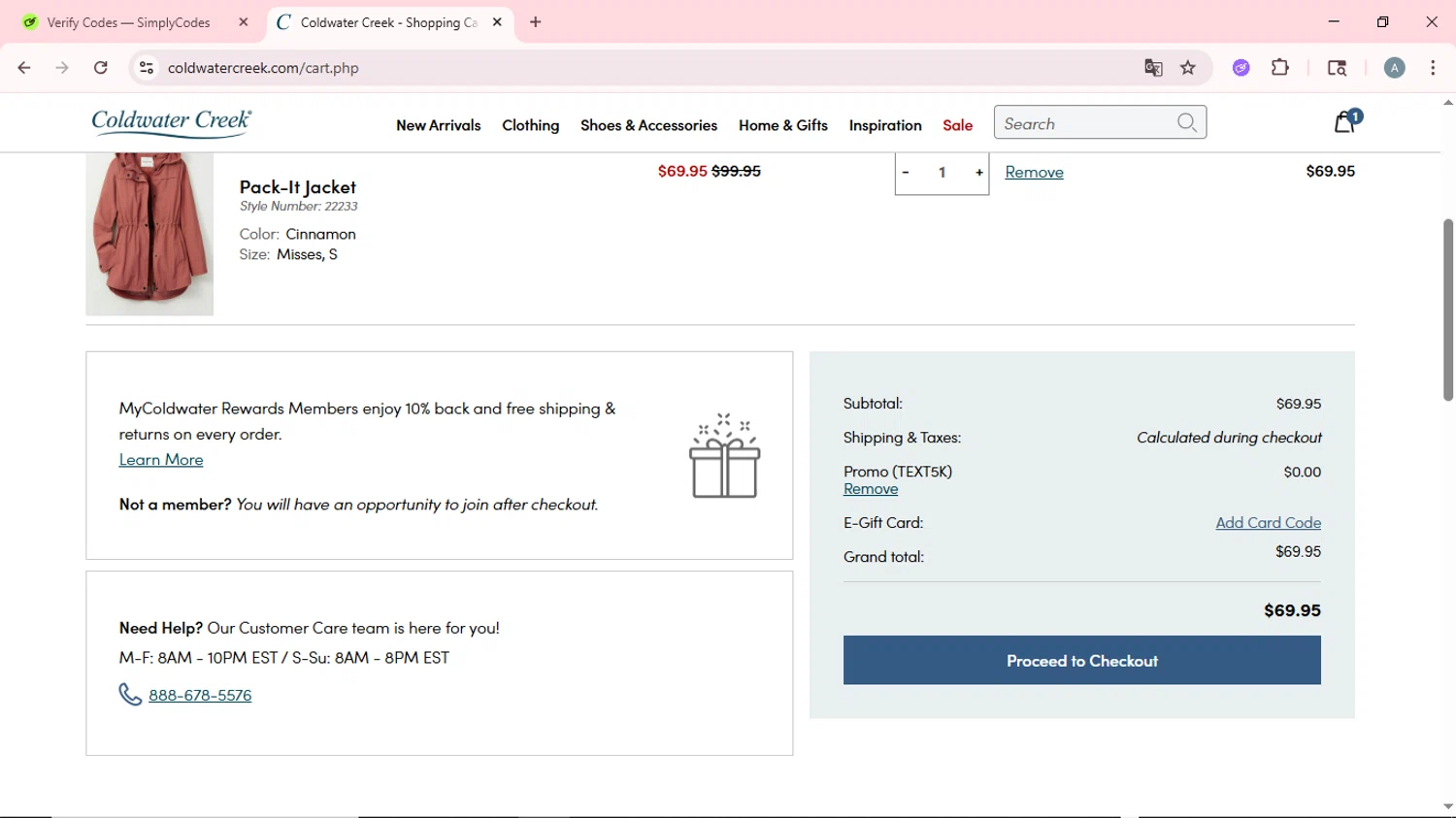Click the scrollbar down arrow
This screenshot has width=1456, height=818.
tap(1447, 806)
